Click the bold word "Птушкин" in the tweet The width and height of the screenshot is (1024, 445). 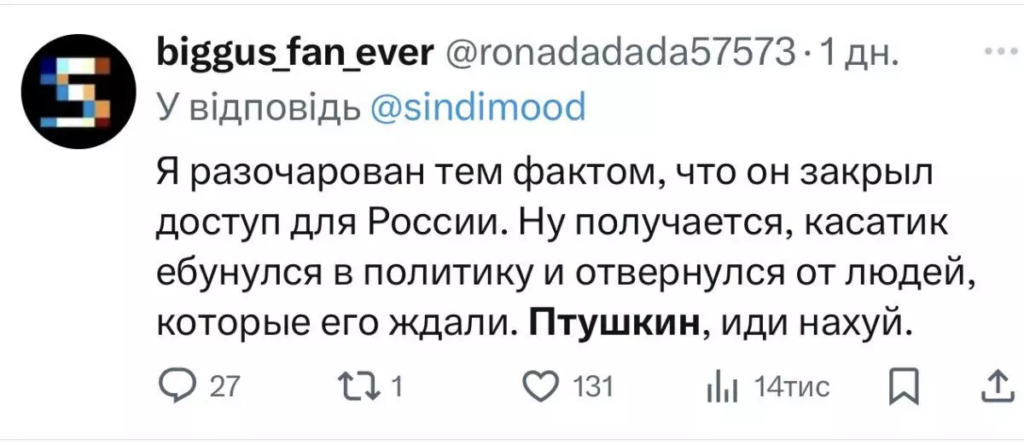[612, 324]
